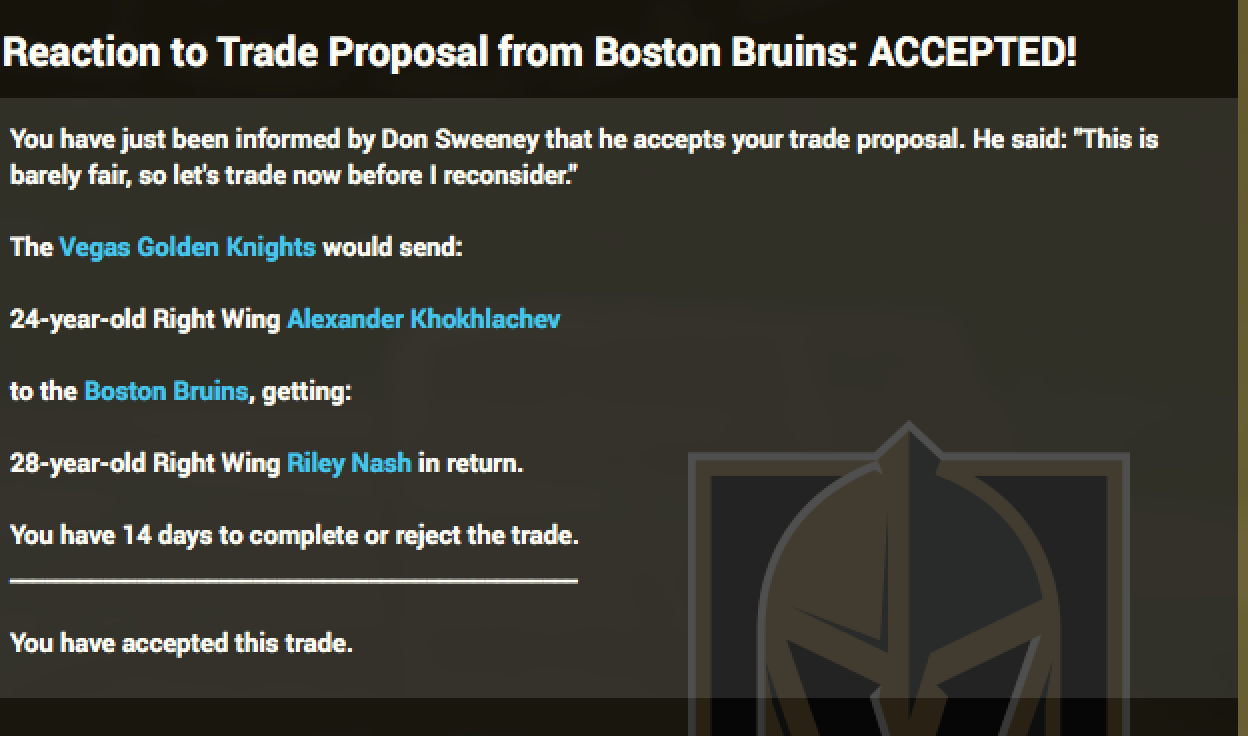Viewport: 1248px width, 736px height.
Task: Click the "You have accepted this trade." message
Action: point(181,643)
